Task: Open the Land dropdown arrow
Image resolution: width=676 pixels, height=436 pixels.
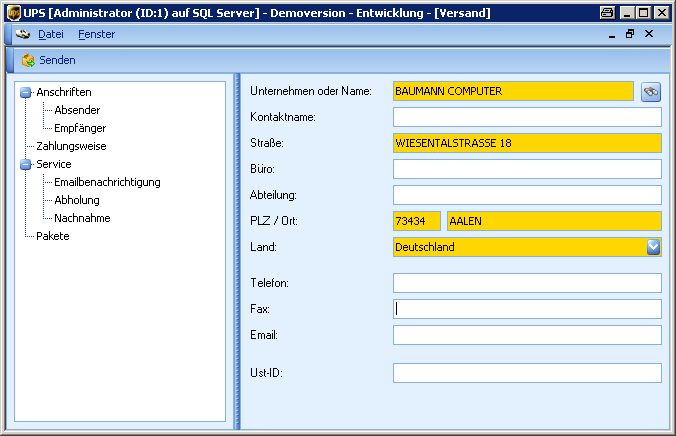Action: (x=653, y=247)
